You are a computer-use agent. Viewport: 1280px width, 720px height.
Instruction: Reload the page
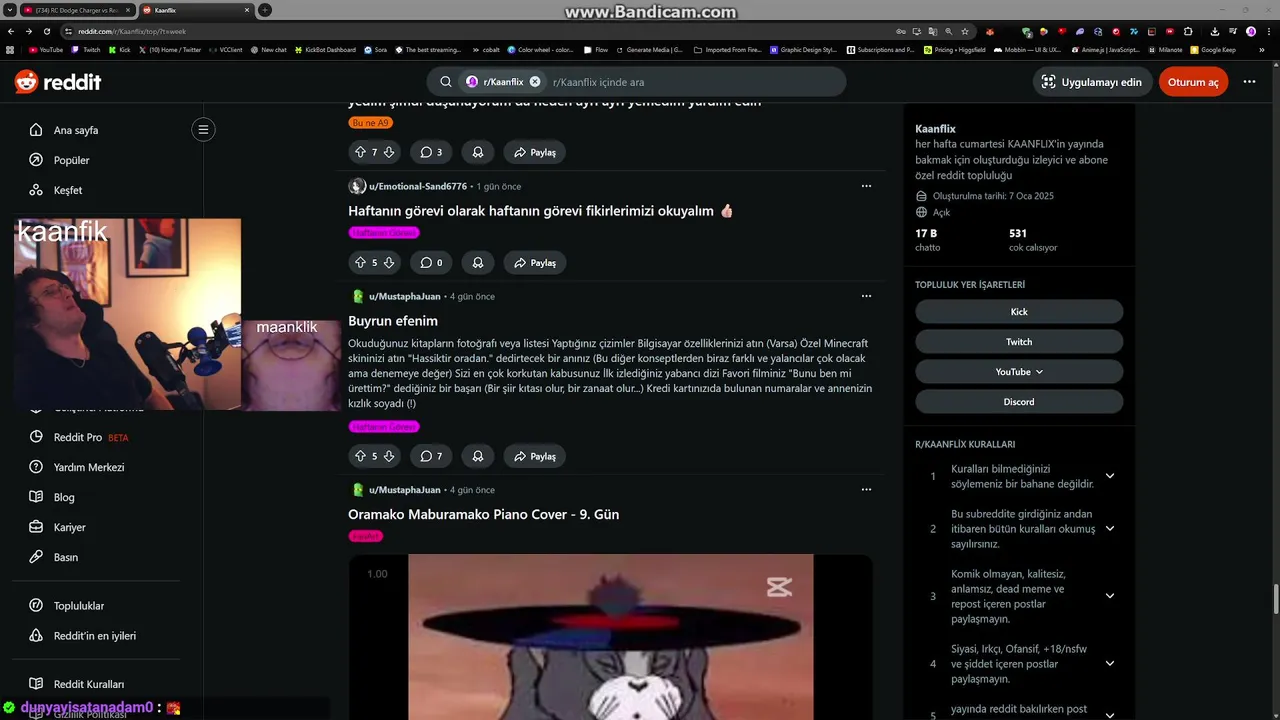tap(47, 31)
